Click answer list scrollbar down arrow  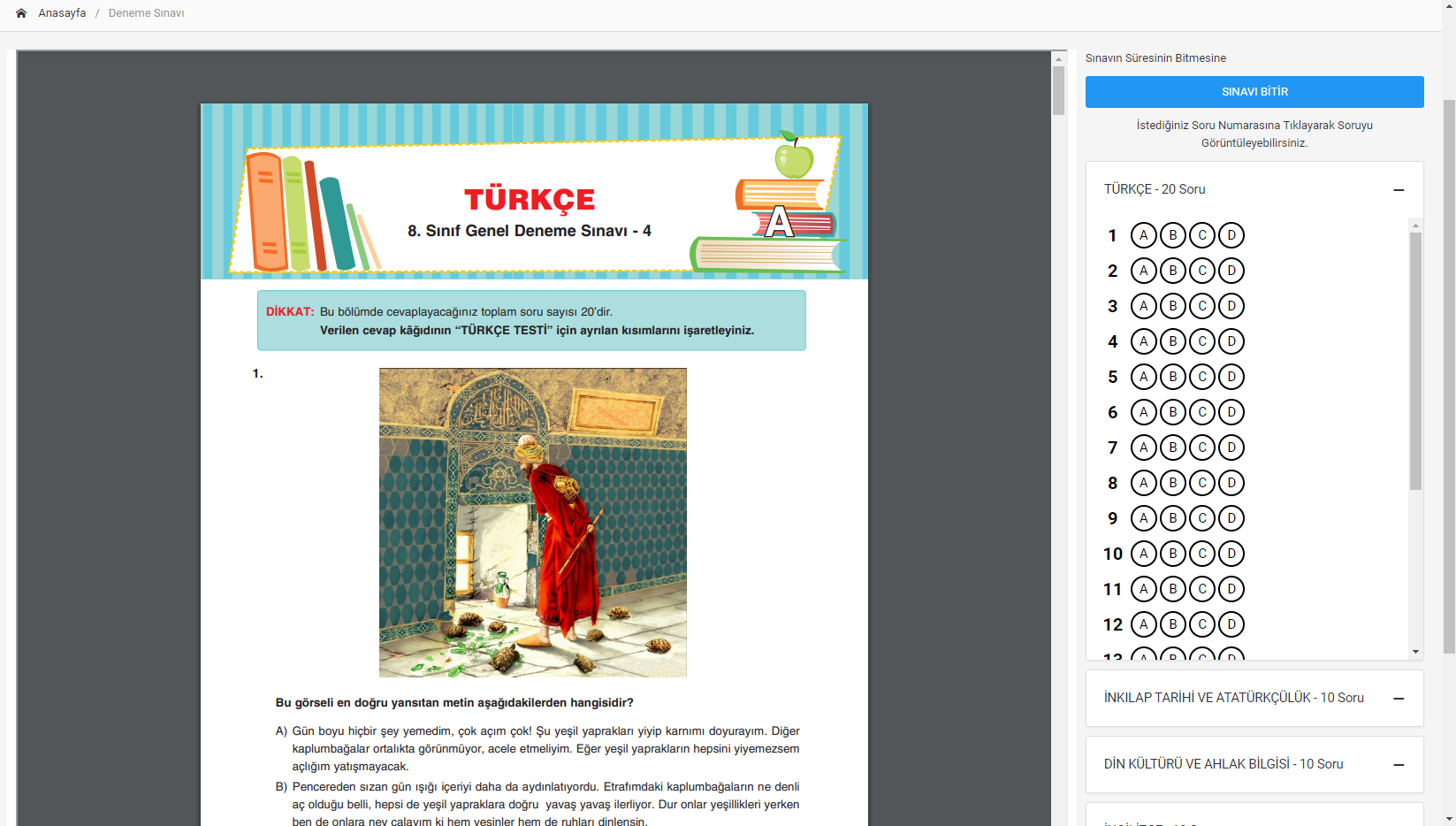coord(1415,653)
